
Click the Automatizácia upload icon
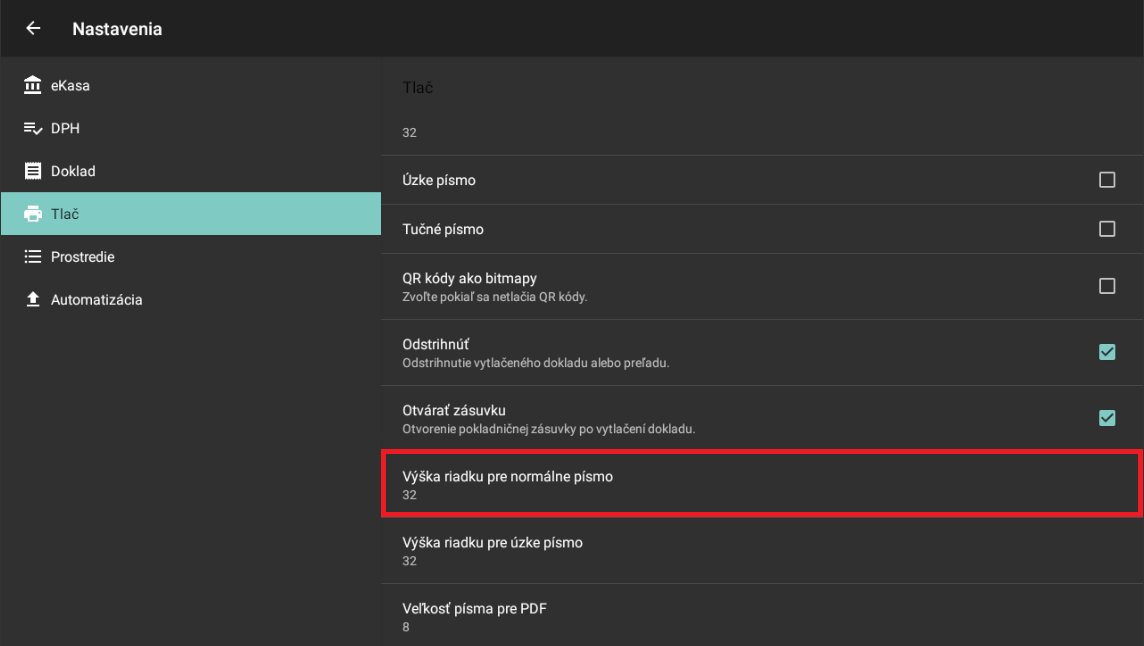33,300
